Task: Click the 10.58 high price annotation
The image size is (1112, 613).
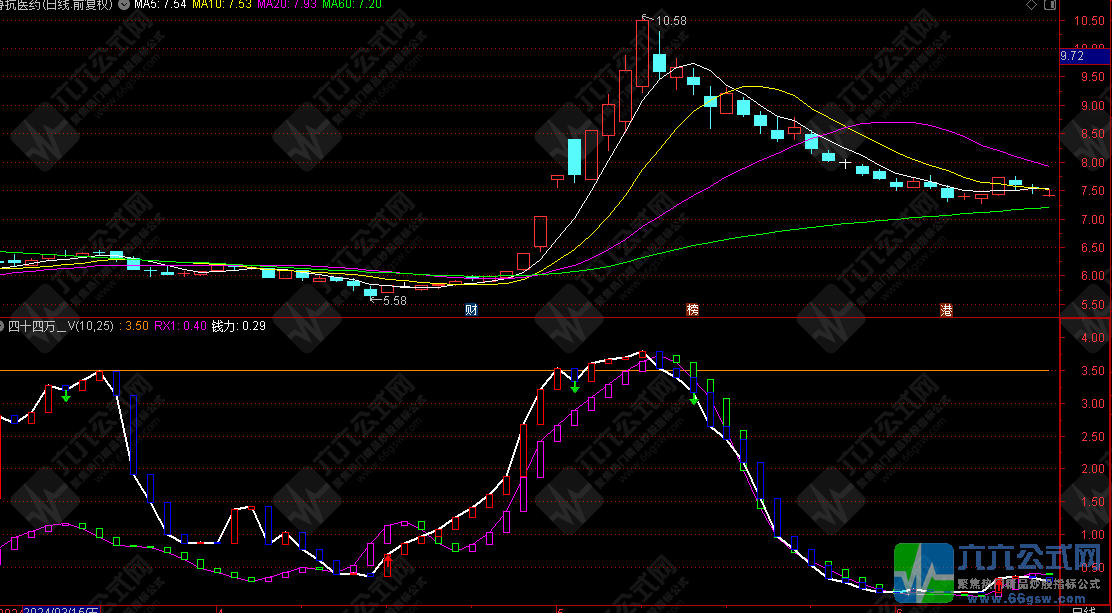Action: [x=670, y=21]
